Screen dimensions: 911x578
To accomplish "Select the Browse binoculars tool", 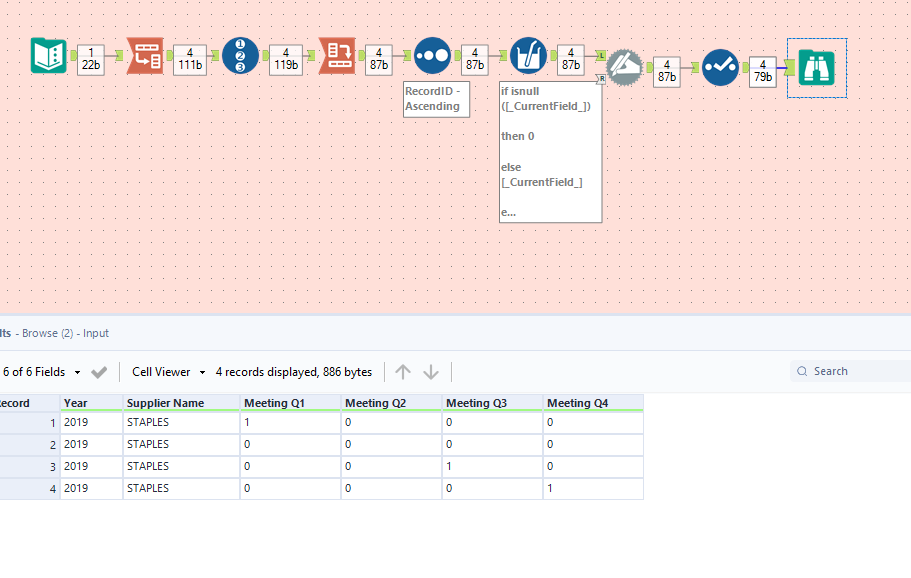I will (x=816, y=67).
